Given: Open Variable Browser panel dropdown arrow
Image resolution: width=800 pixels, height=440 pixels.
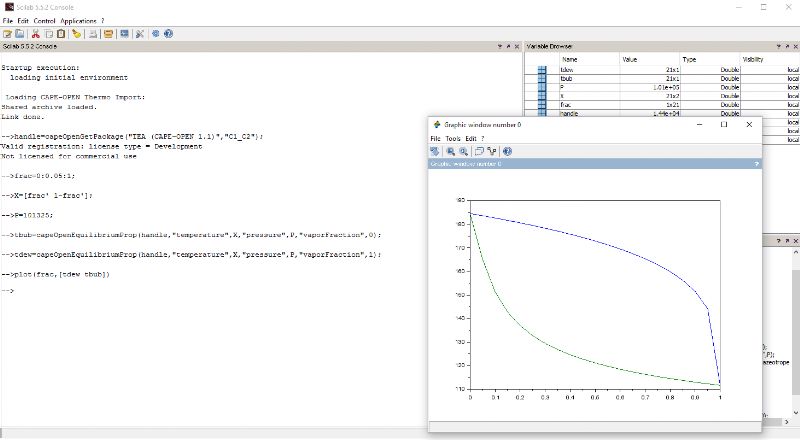Looking at the screenshot, I should (778, 46).
